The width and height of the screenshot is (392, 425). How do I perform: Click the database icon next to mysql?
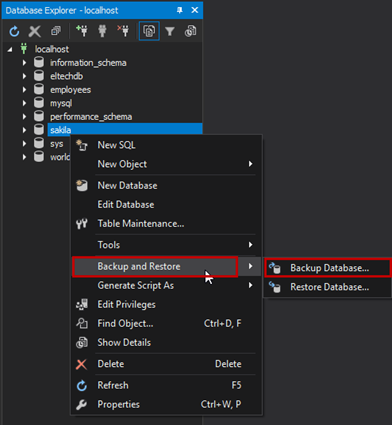point(39,103)
